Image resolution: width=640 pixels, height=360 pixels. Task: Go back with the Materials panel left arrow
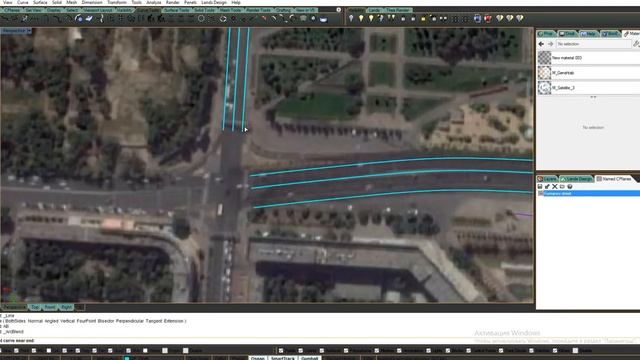541,44
